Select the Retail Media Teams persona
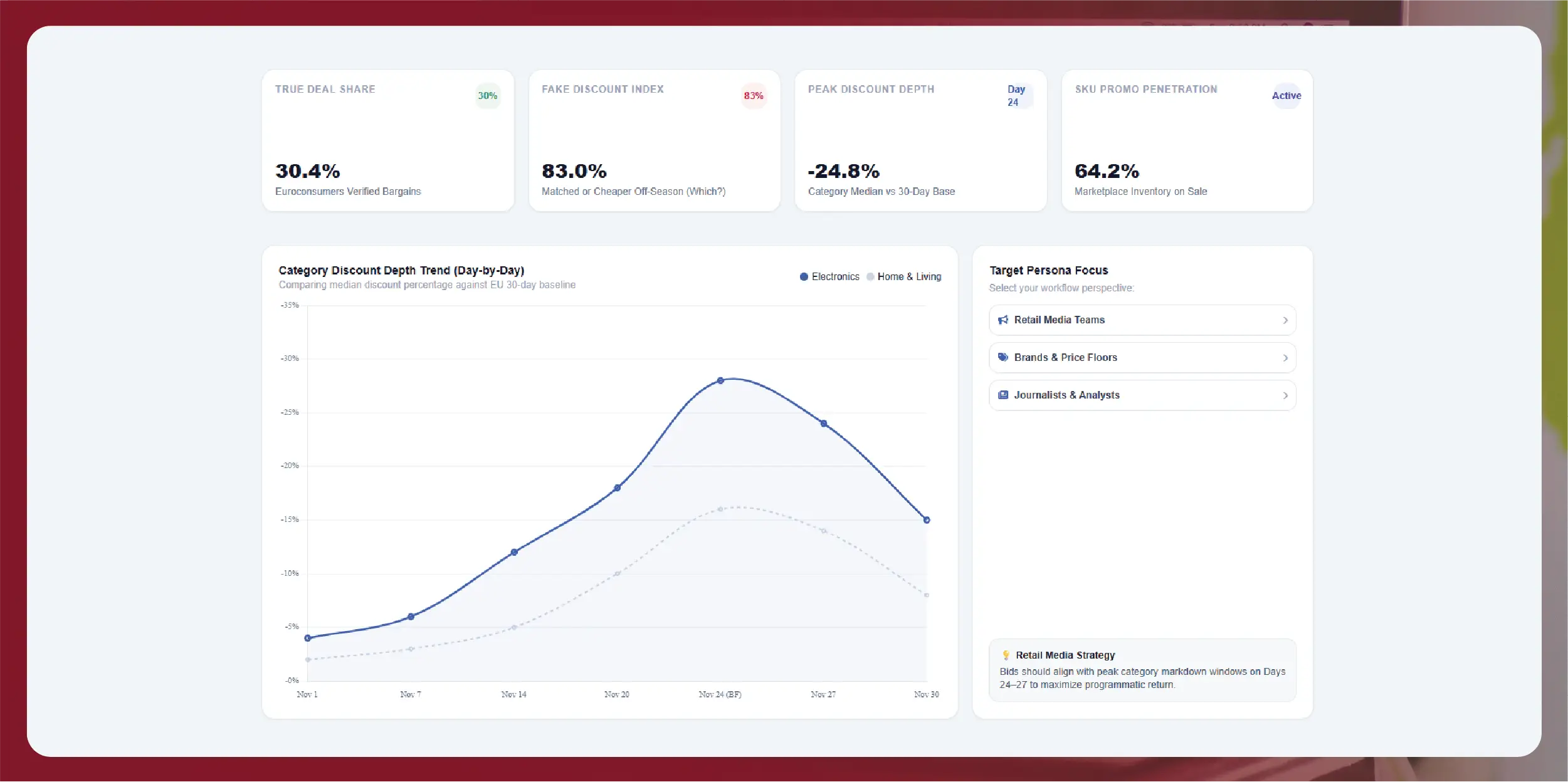 pyautogui.click(x=1142, y=320)
